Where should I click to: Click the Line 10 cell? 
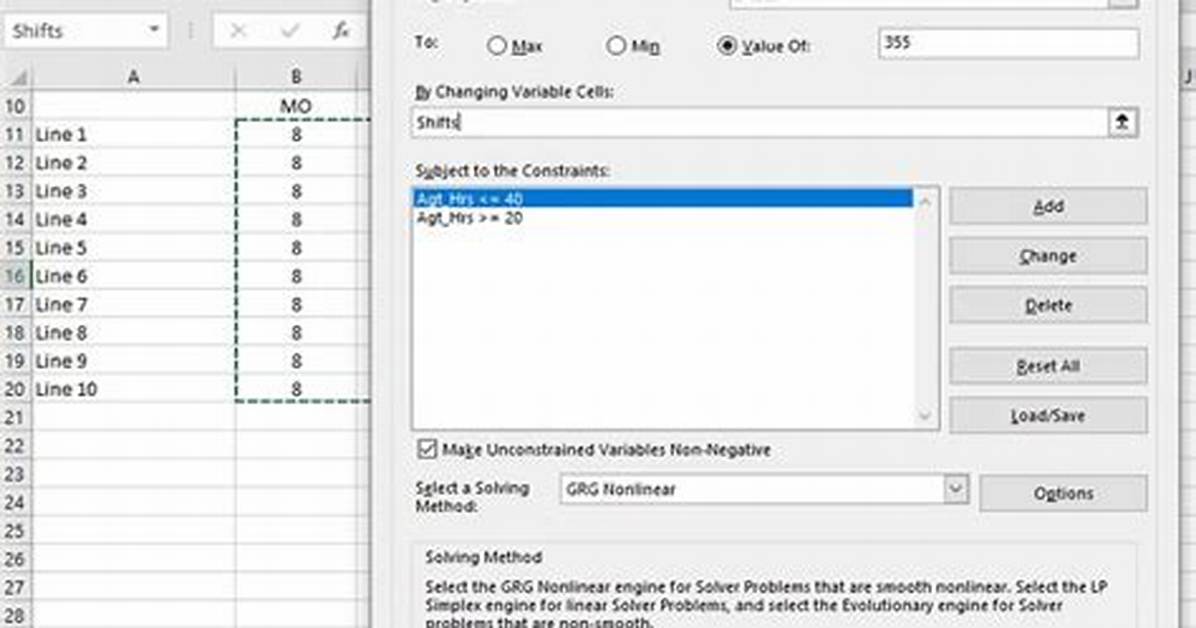[133, 388]
